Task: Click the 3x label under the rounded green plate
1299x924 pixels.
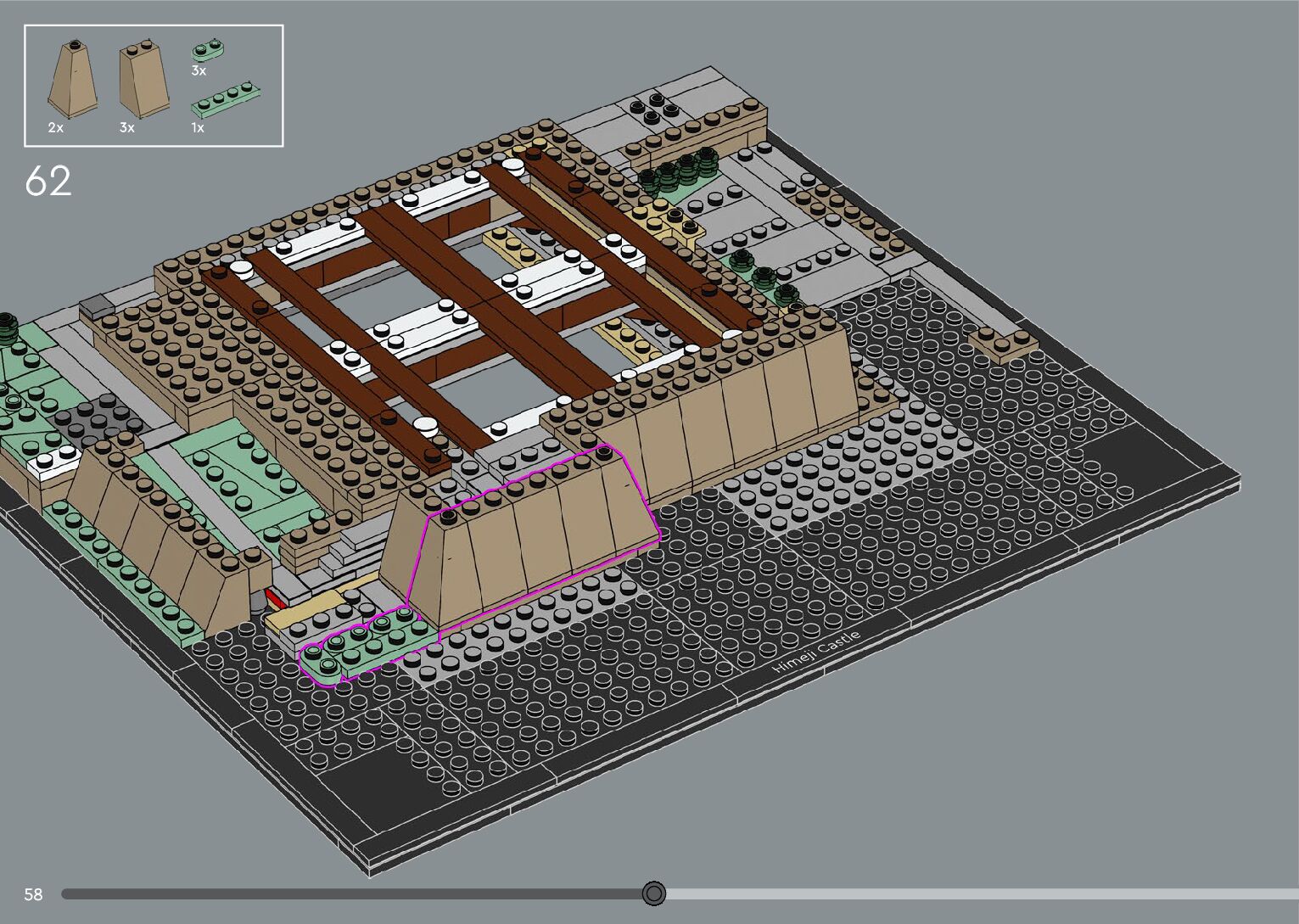Action: tap(199, 71)
